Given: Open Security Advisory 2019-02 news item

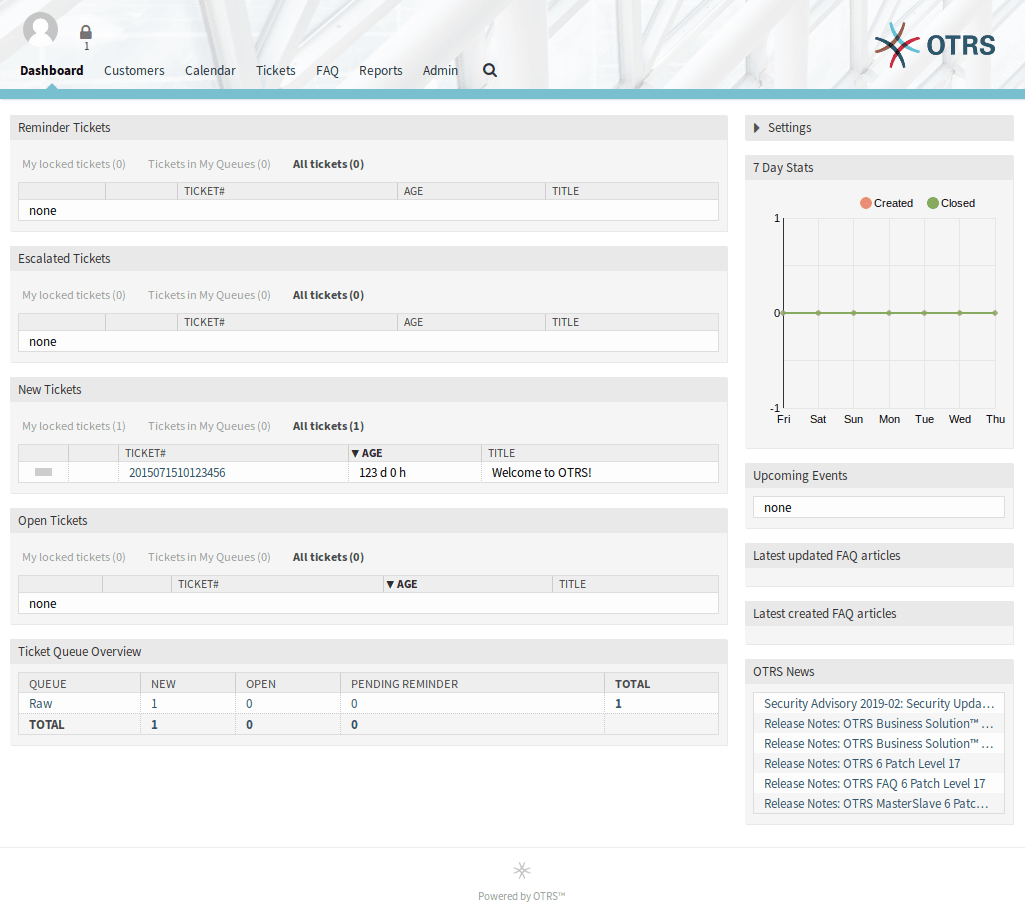Looking at the screenshot, I should (878, 704).
